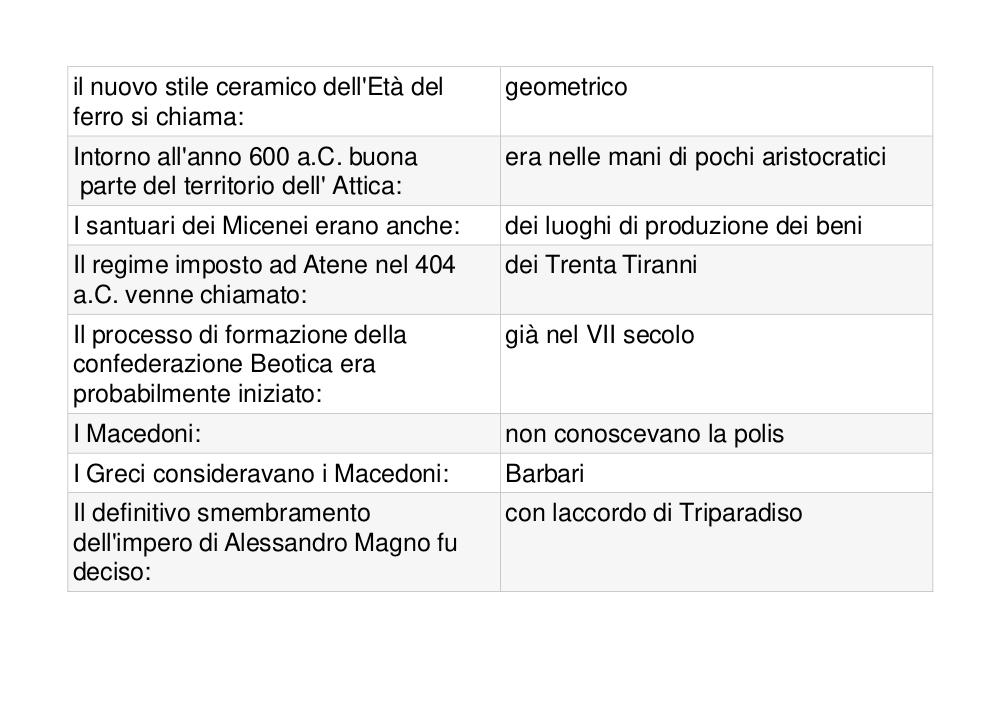Click the text 'a.C. venne chiamato:'
The image size is (1000, 707).
pyautogui.click(x=190, y=295)
